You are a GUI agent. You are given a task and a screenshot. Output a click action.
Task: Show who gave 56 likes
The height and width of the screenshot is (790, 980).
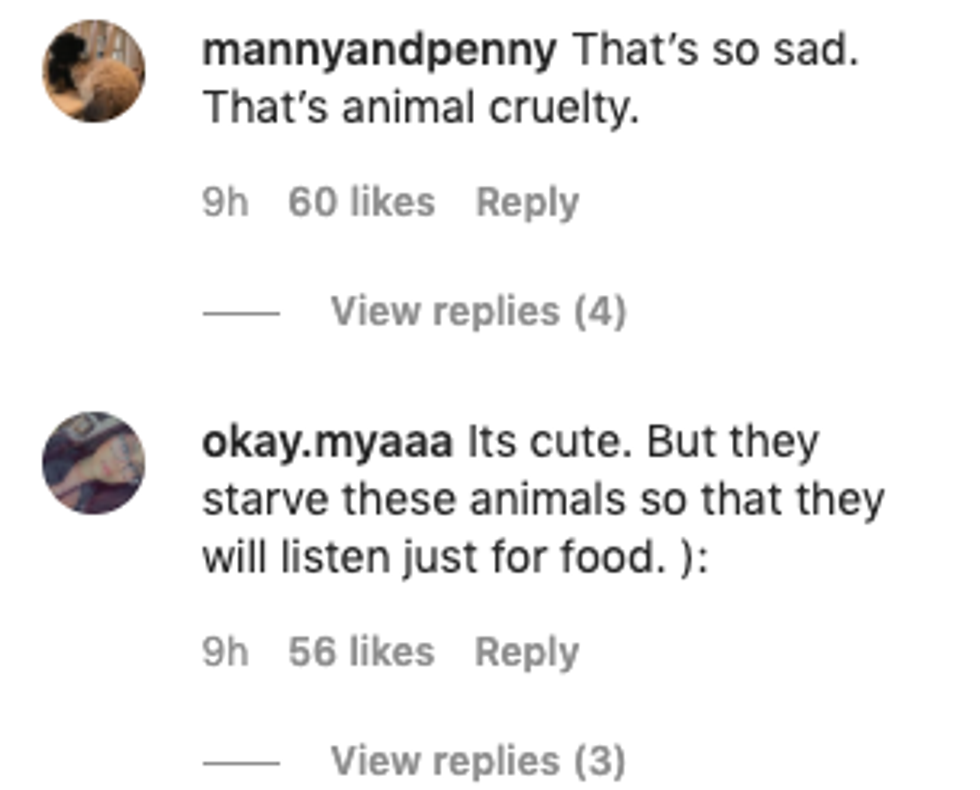tap(361, 653)
